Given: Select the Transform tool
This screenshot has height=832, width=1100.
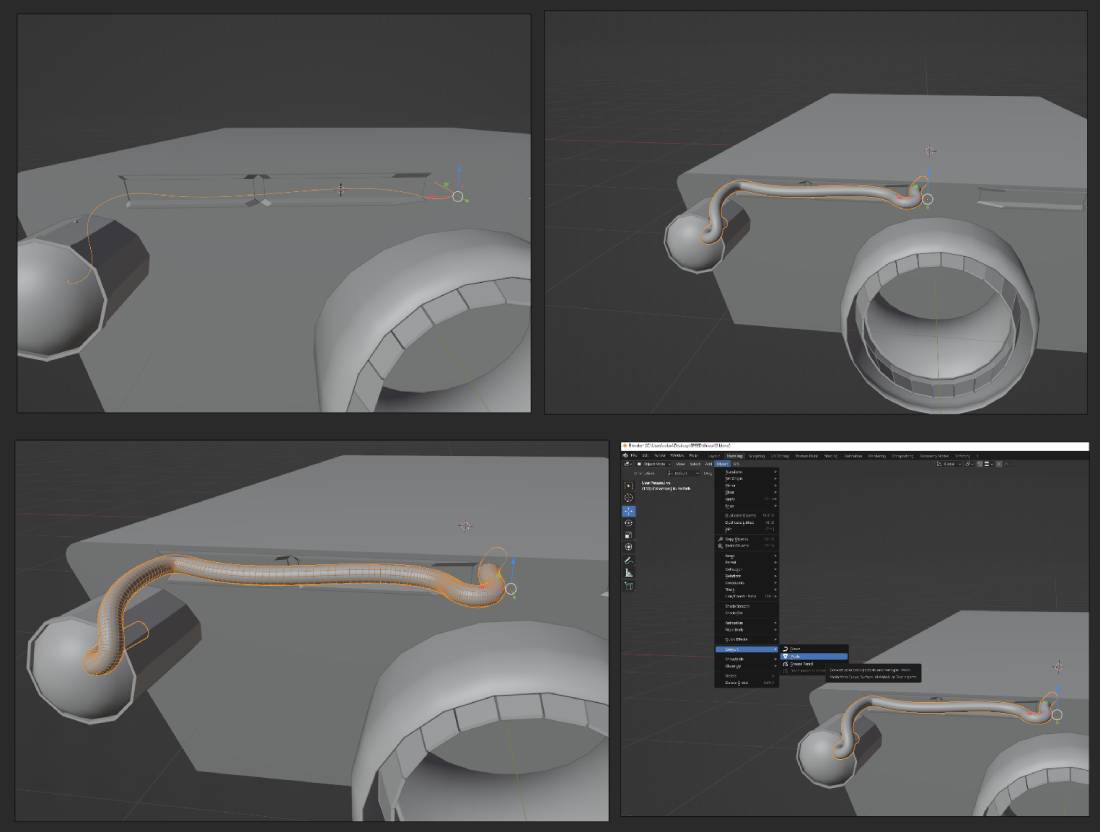Looking at the screenshot, I should coord(629,547).
